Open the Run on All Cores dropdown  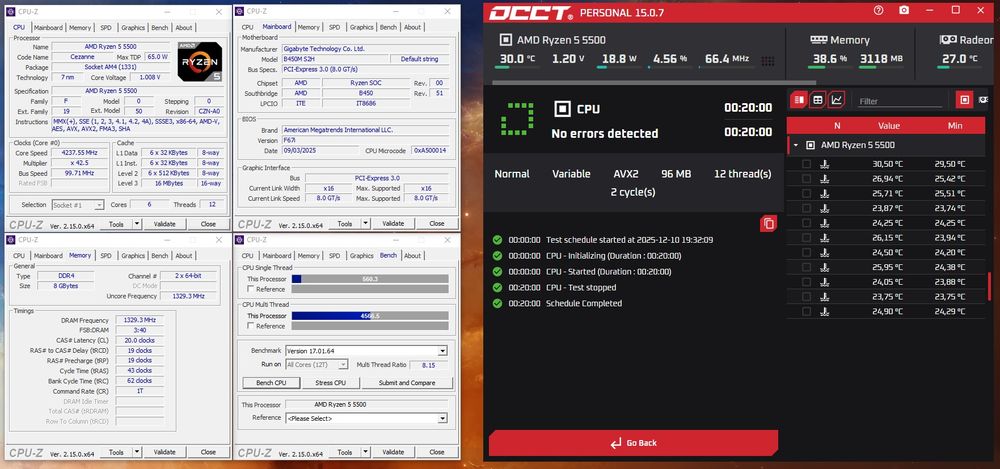[x=342, y=364]
